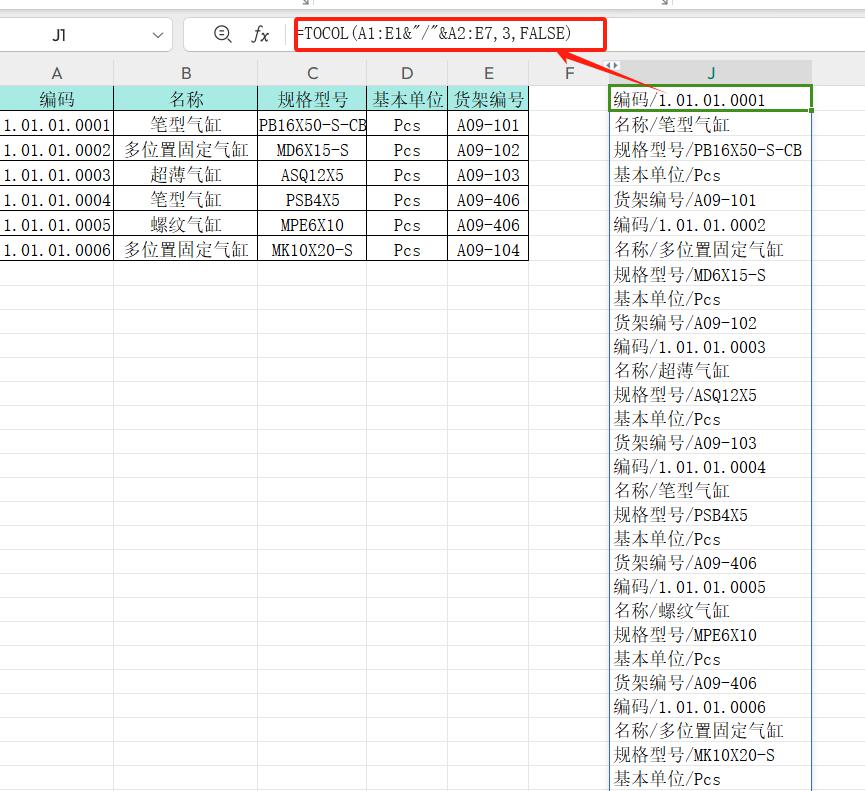Select cell PB16X50-S-CB

click(312, 124)
